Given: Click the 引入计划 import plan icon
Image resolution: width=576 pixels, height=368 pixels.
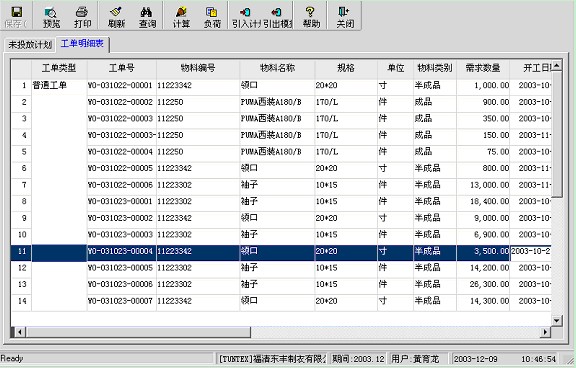Looking at the screenshot, I should coord(246,17).
